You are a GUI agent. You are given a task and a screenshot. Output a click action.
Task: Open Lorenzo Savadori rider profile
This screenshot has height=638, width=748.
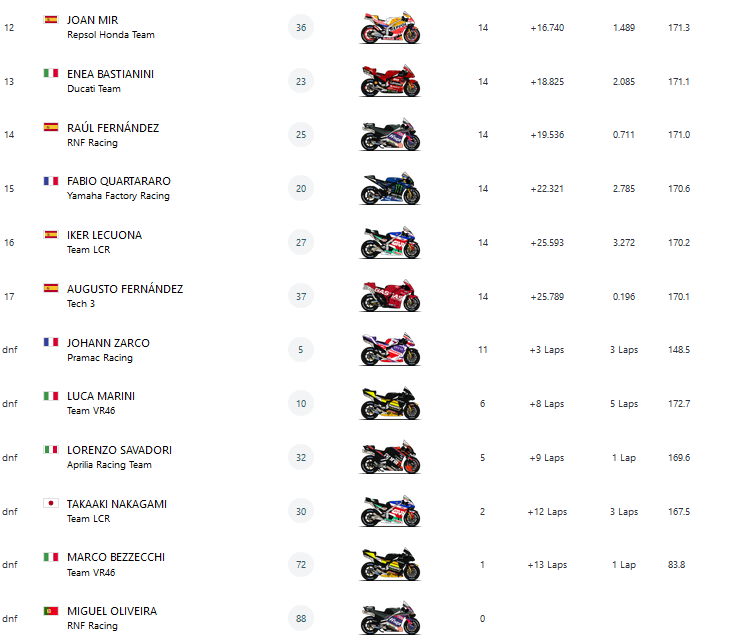(119, 450)
